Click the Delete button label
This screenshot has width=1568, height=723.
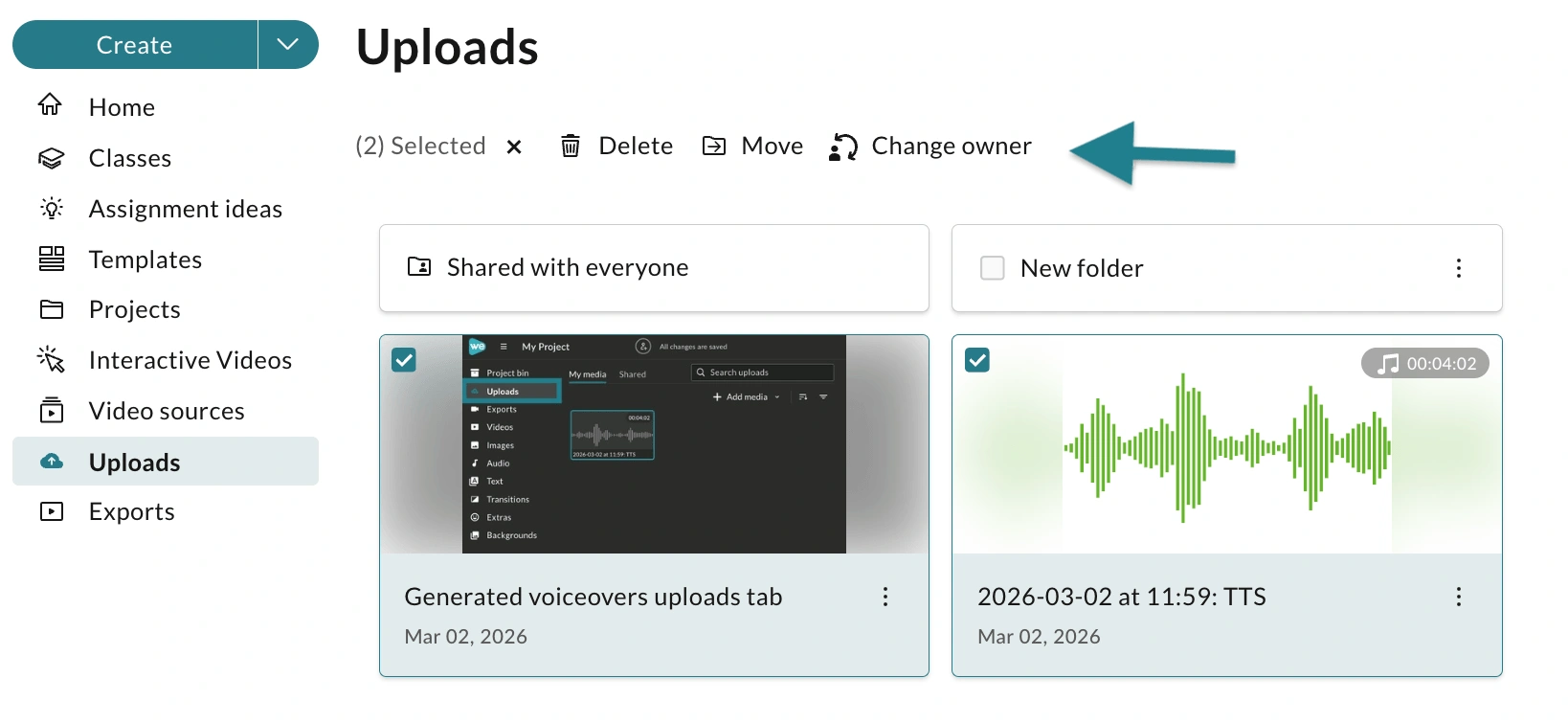[x=636, y=146]
